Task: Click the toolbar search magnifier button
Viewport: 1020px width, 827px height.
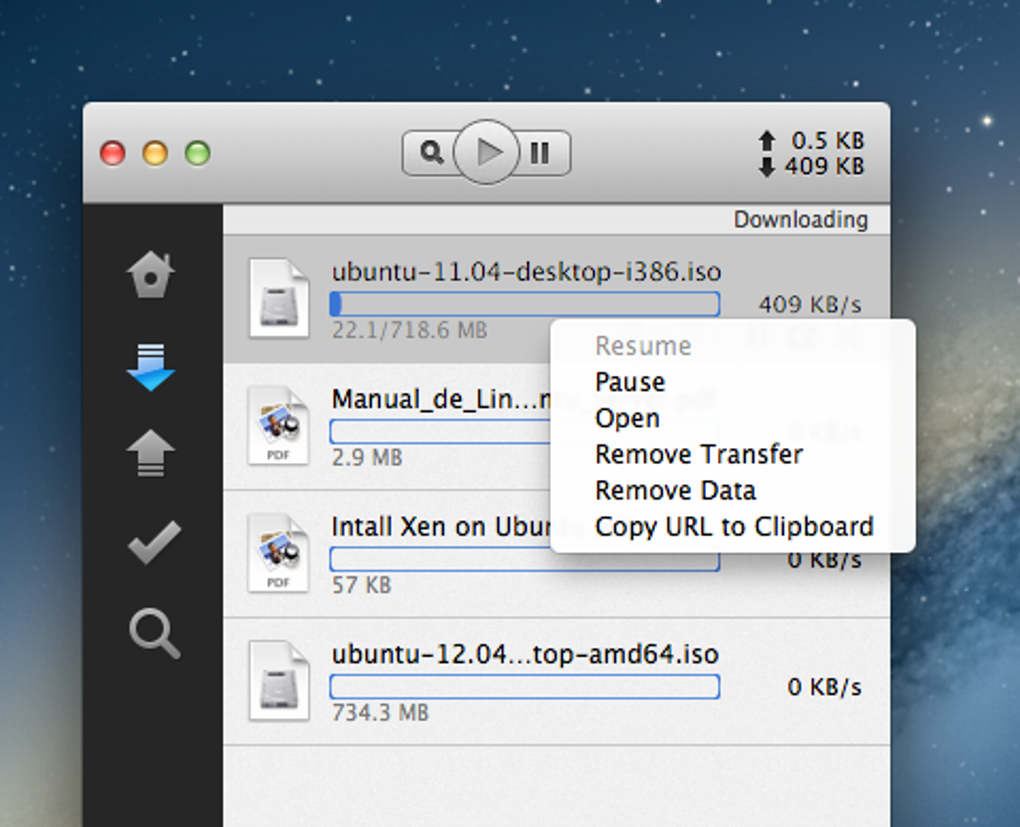Action: (430, 153)
